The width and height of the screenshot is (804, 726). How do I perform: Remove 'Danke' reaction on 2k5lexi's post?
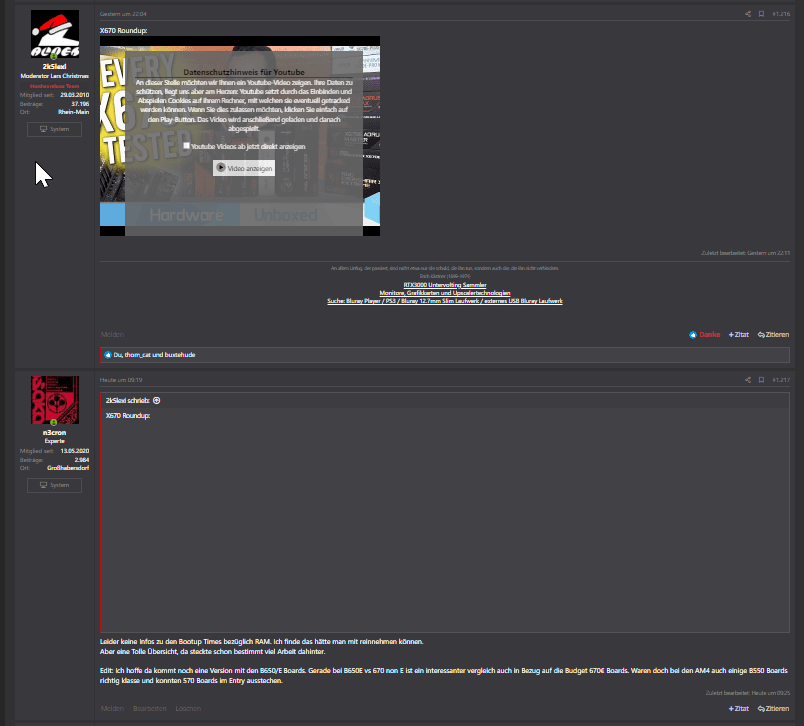(x=705, y=335)
